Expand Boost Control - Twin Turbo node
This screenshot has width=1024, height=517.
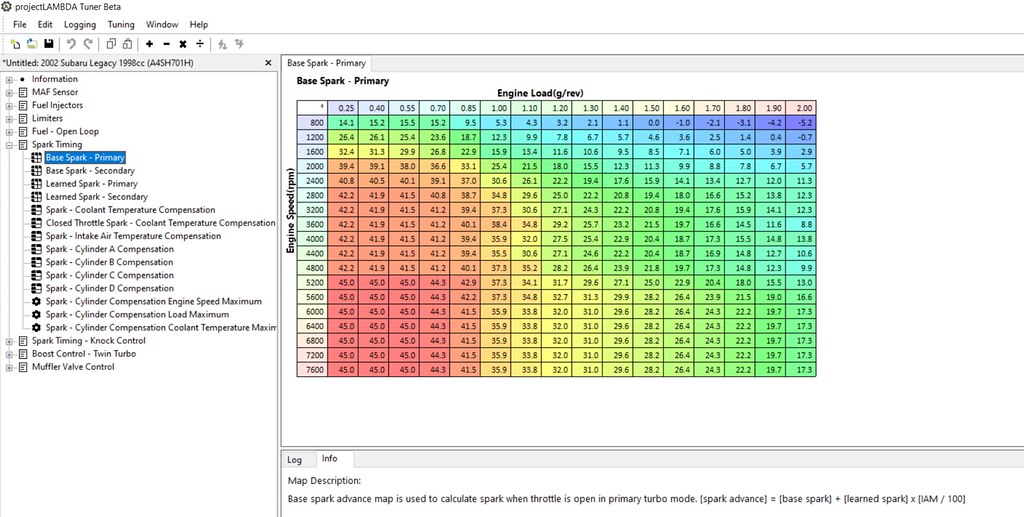[10, 354]
